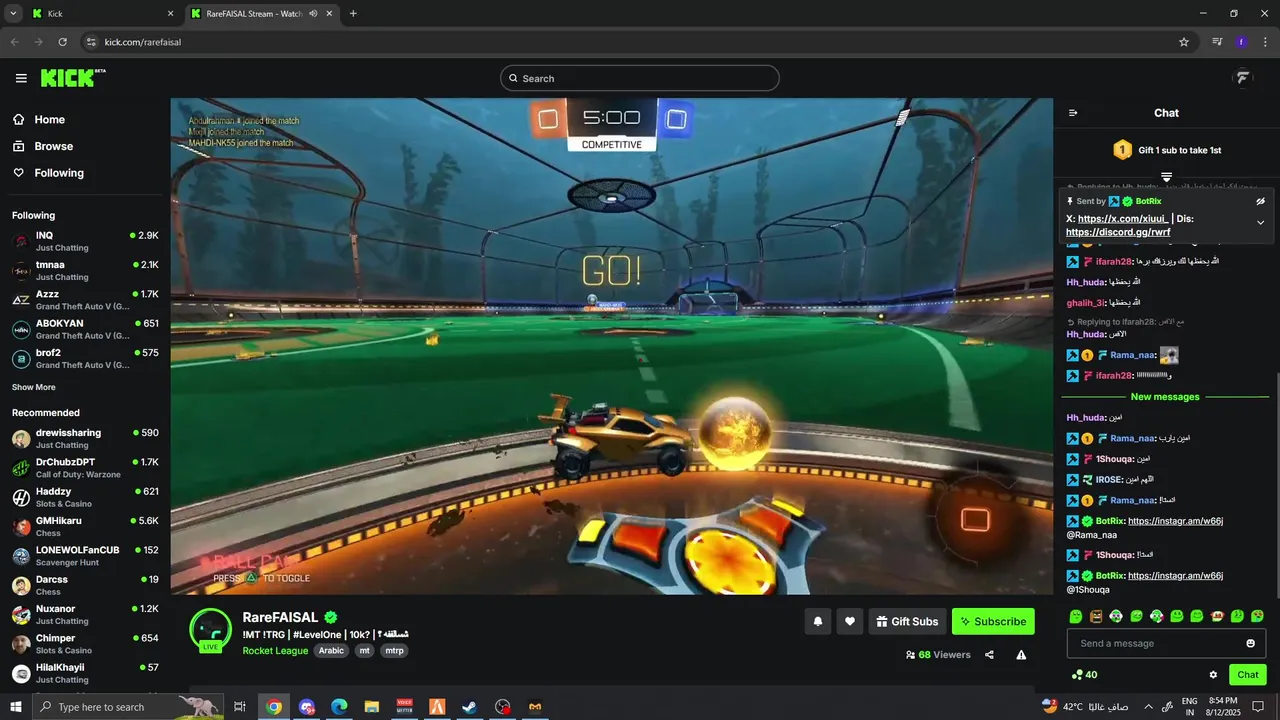Subscribe to RareFAISAL
This screenshot has width=1280, height=720.
click(x=993, y=621)
